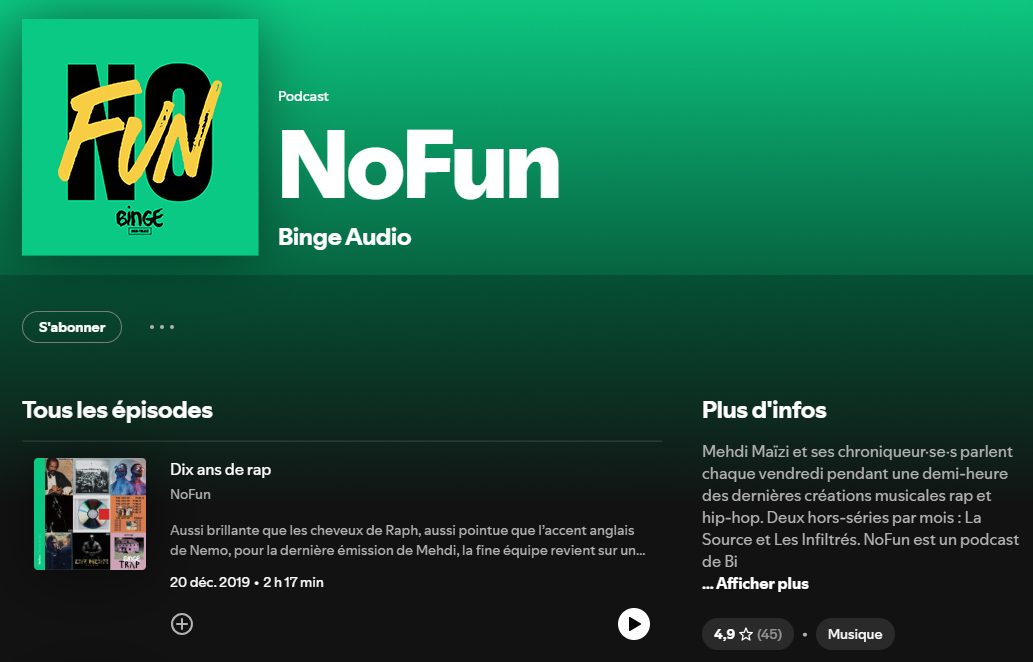
Task: Click the star icon in the rating chip
Action: 745,634
